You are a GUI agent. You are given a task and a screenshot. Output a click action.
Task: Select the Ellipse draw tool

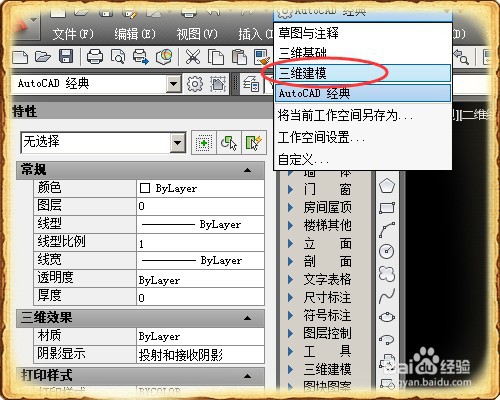[x=387, y=317]
